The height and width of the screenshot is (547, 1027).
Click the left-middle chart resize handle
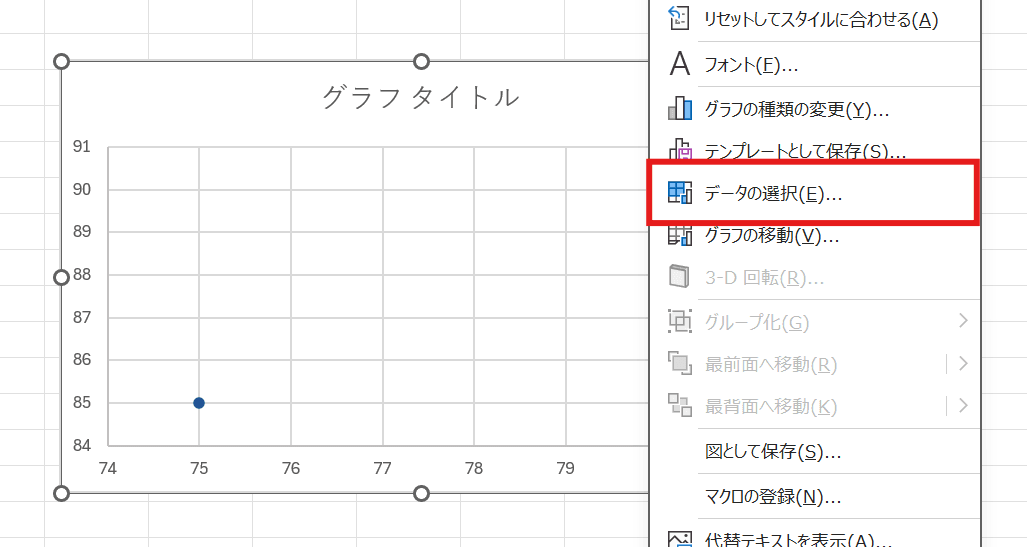coord(61,277)
